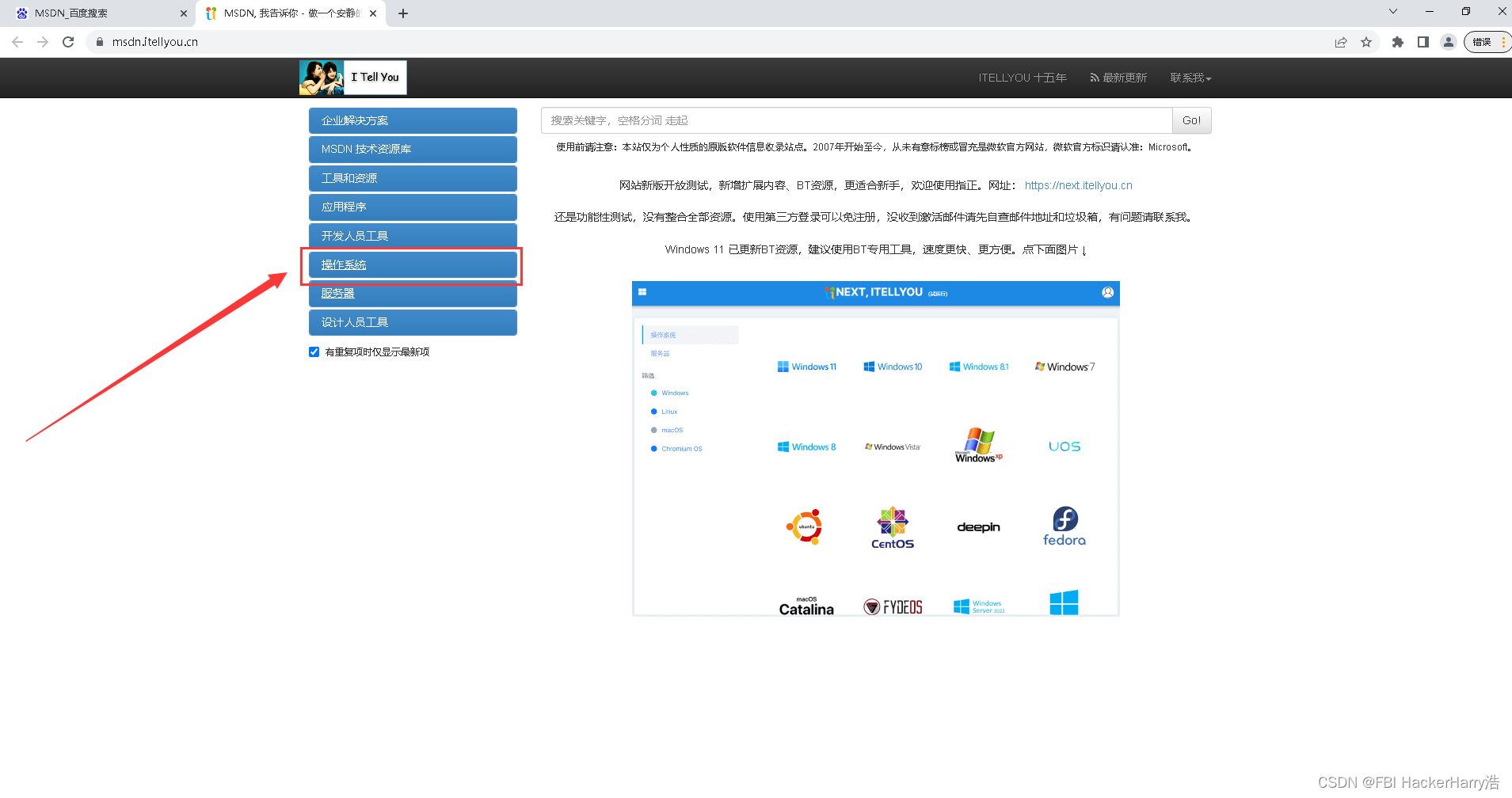Expand the 服务器 category
1512x798 pixels.
pos(413,294)
